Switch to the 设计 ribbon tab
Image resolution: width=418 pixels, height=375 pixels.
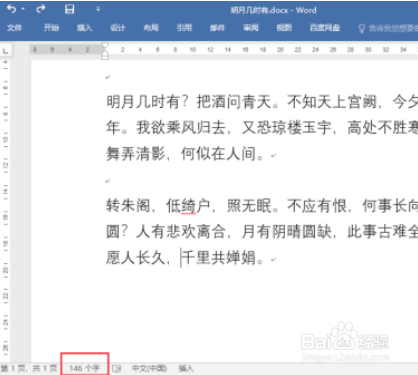[118, 28]
